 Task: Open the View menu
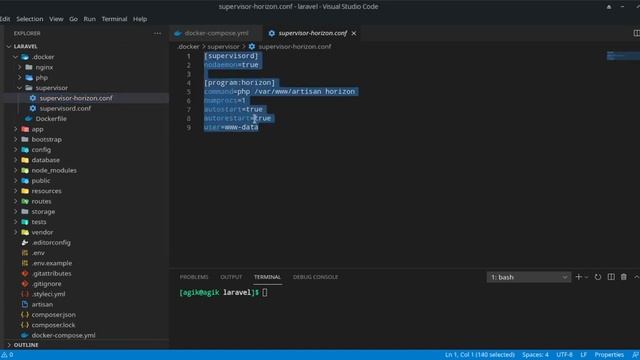tap(56, 19)
